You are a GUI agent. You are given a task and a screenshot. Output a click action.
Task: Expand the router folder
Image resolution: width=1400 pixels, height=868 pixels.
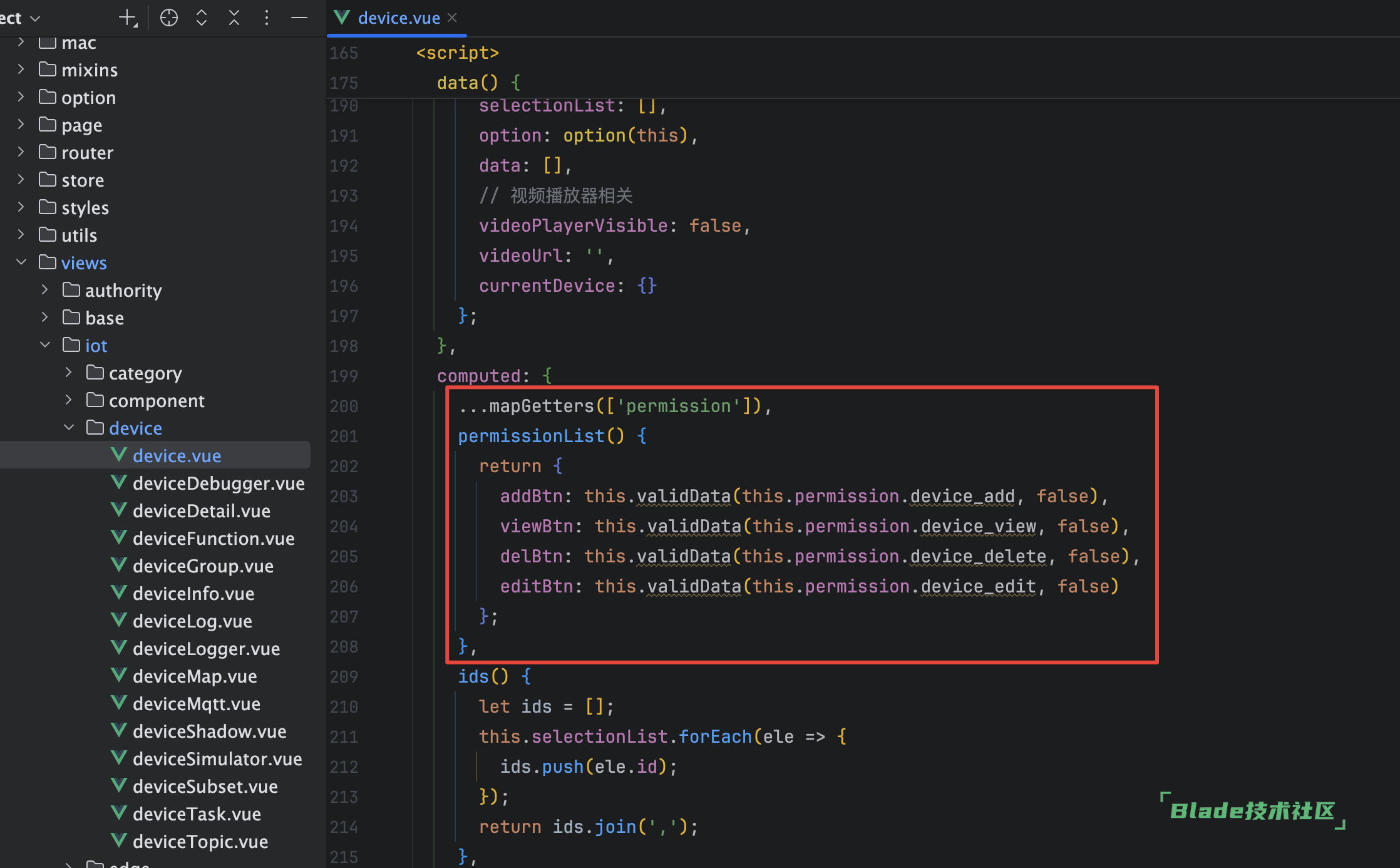click(21, 152)
